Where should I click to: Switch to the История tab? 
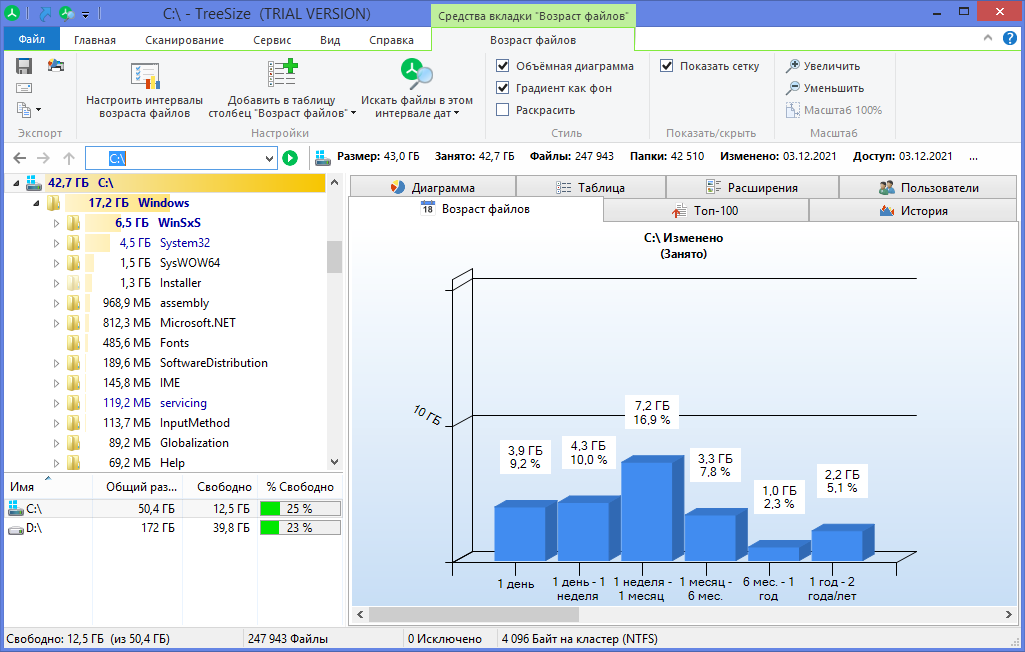click(x=913, y=211)
